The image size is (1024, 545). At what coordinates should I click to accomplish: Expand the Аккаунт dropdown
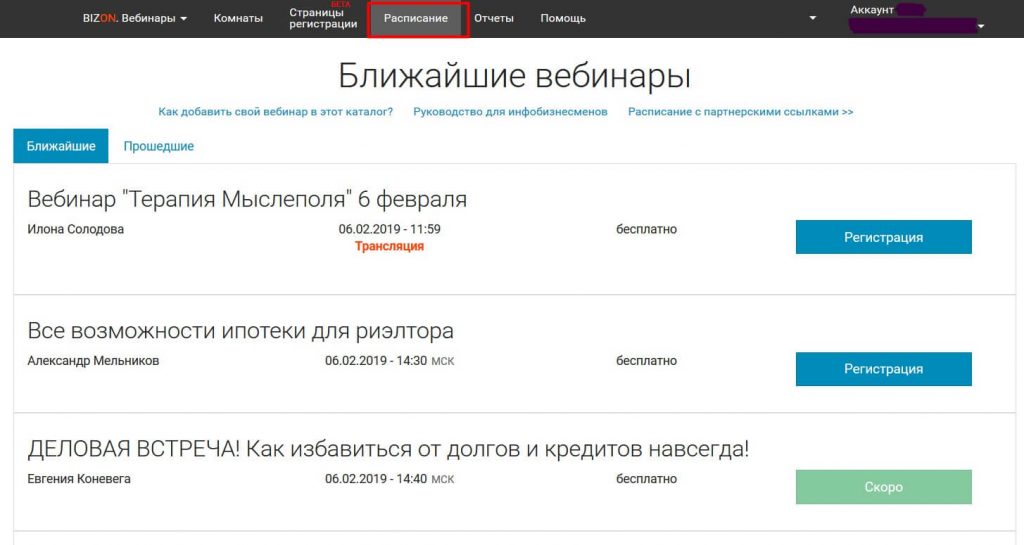pos(915,19)
